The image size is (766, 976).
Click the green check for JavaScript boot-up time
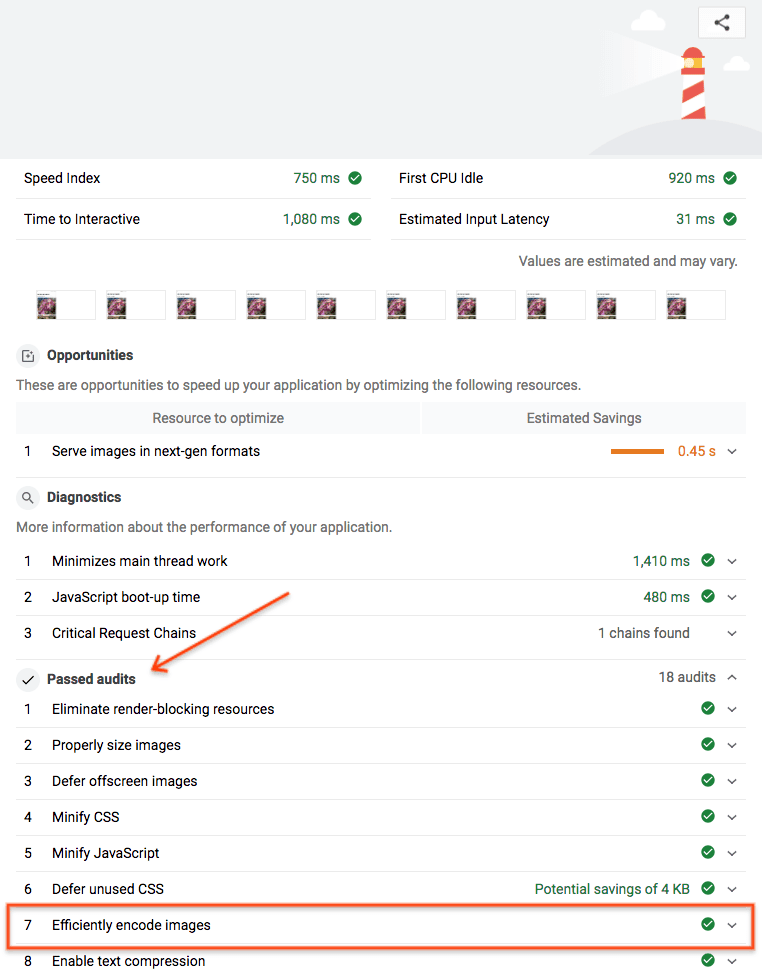707,597
